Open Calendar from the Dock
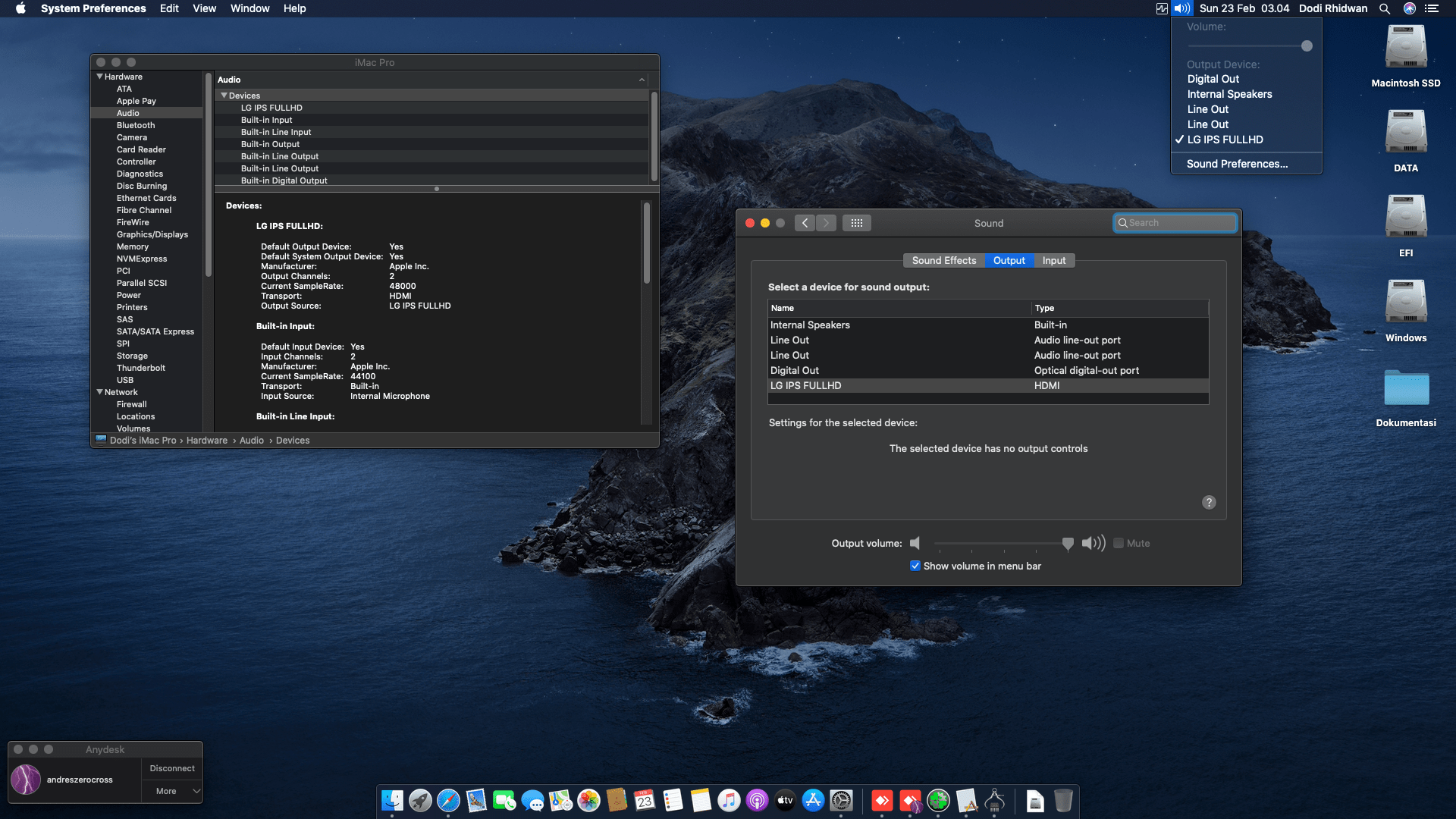The width and height of the screenshot is (1456, 819). click(x=645, y=800)
